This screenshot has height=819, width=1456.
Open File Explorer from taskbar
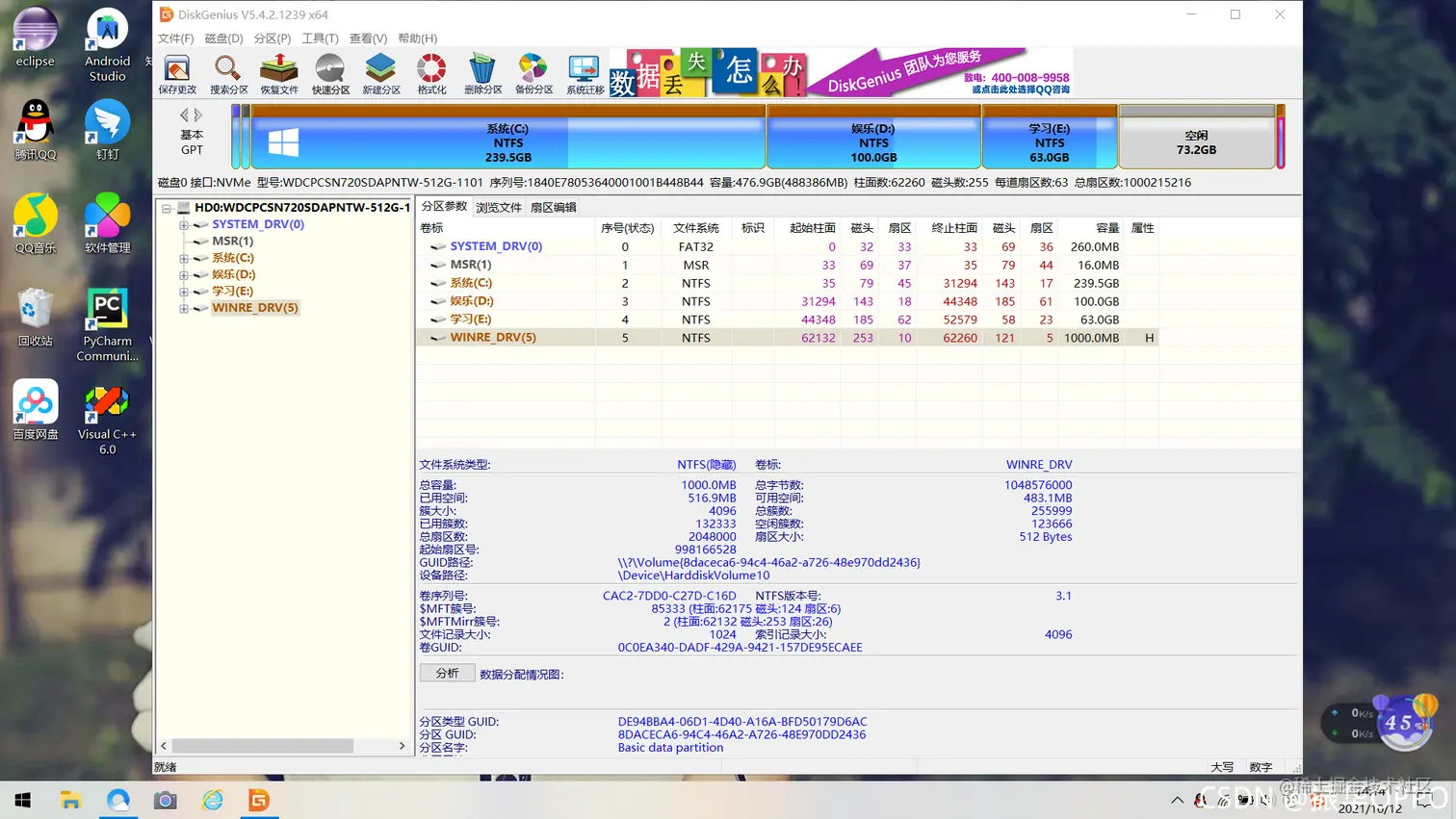[70, 800]
